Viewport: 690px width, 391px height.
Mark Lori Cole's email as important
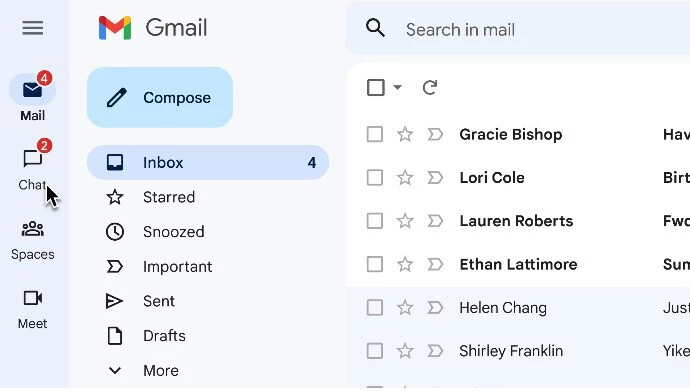tap(435, 178)
